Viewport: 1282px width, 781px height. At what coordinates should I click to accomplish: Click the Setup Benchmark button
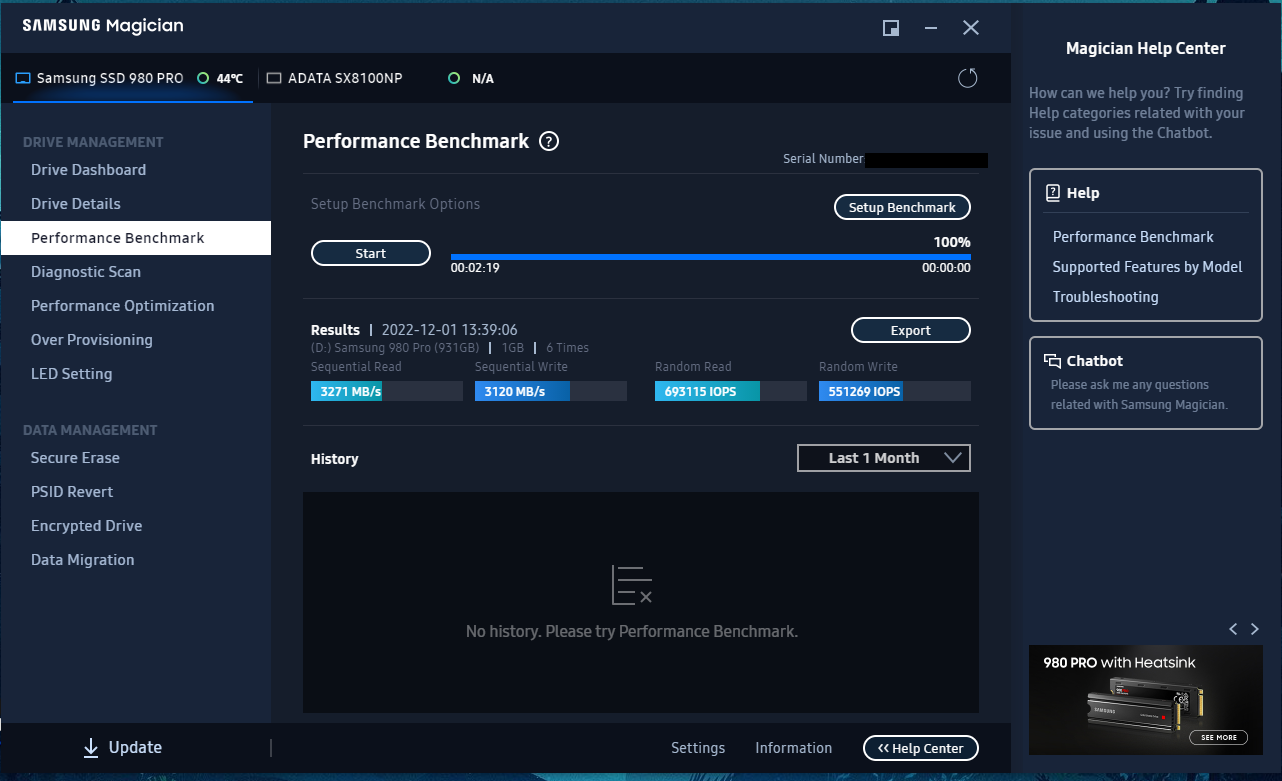[x=902, y=207]
